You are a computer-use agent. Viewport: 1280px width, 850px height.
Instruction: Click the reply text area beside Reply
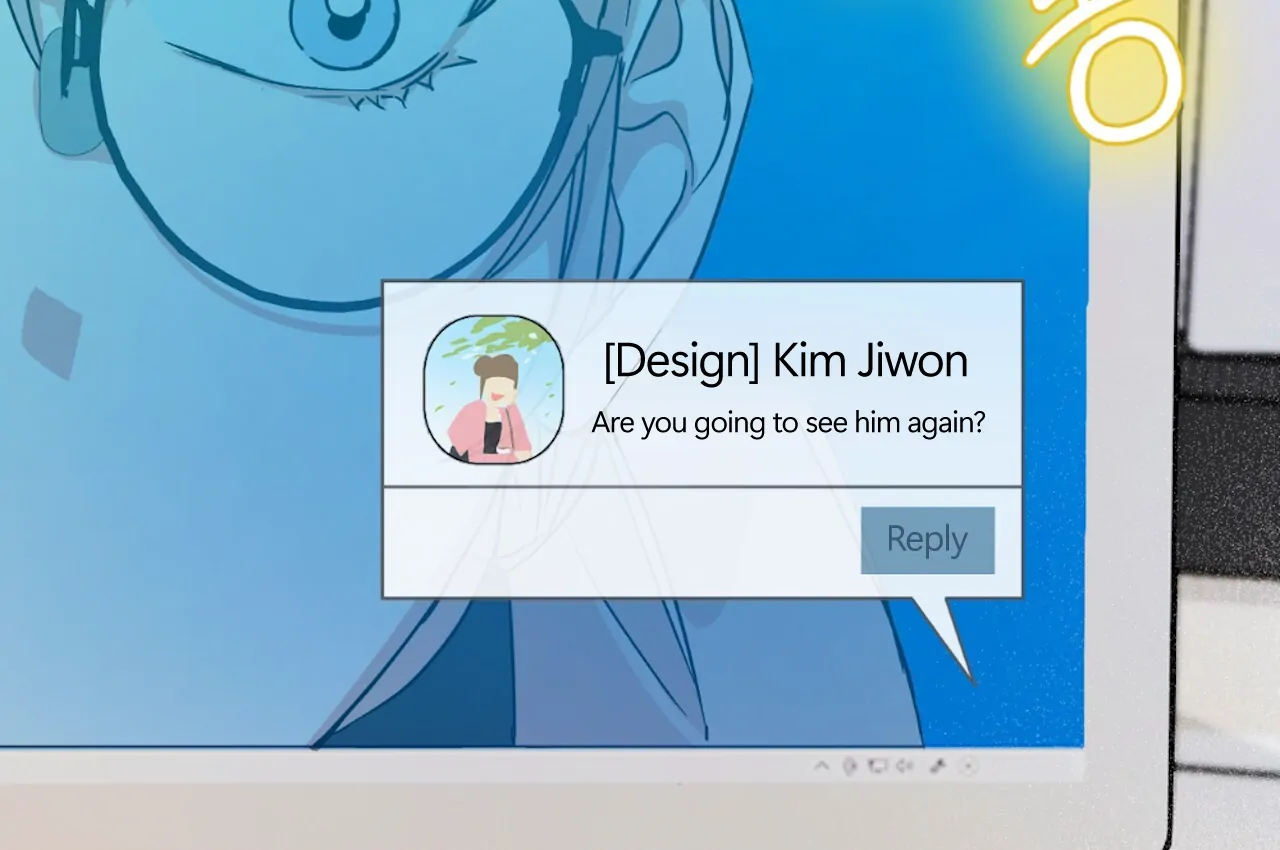coord(620,542)
